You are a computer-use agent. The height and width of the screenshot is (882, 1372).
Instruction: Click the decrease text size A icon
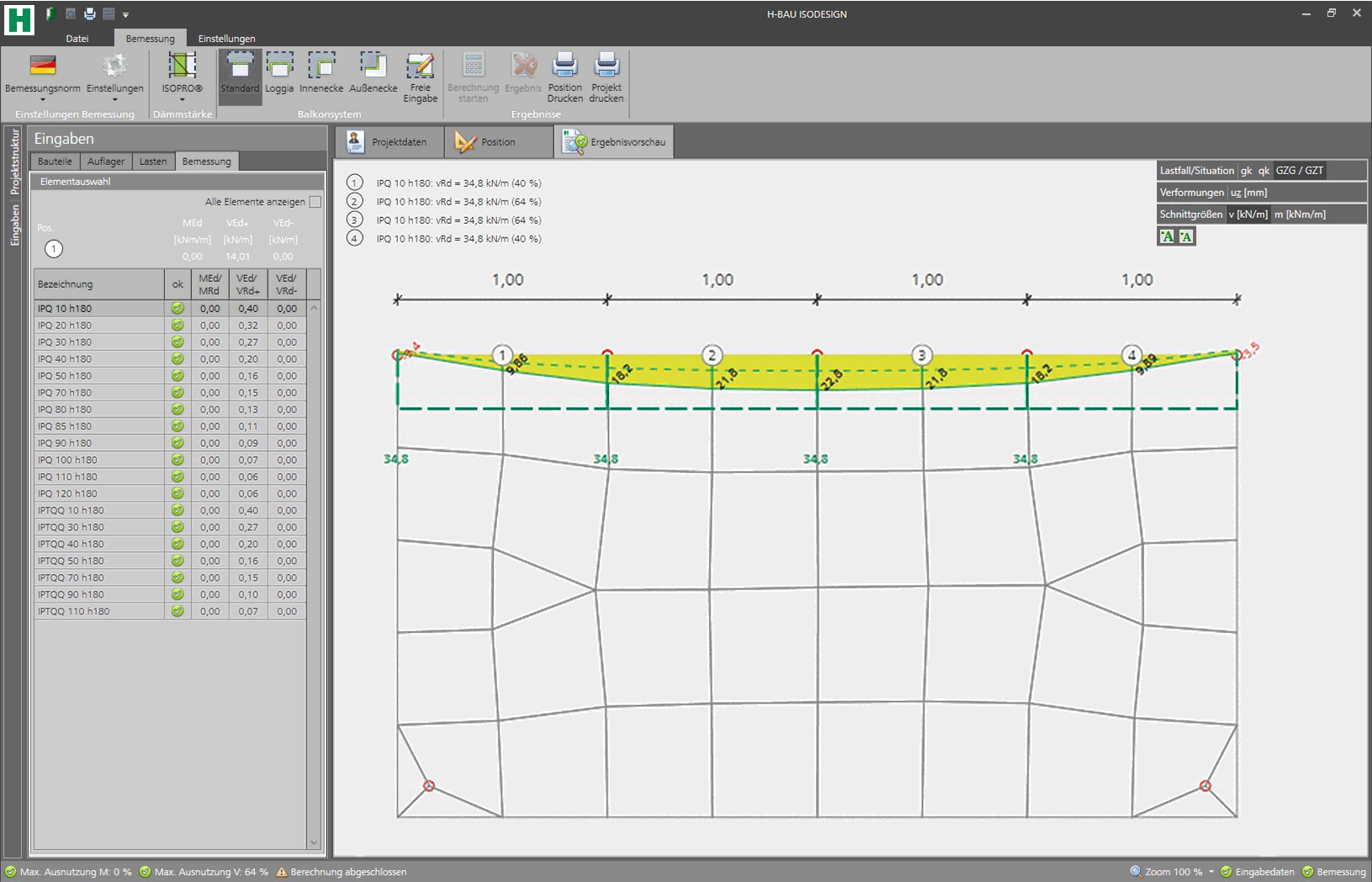tap(1186, 236)
